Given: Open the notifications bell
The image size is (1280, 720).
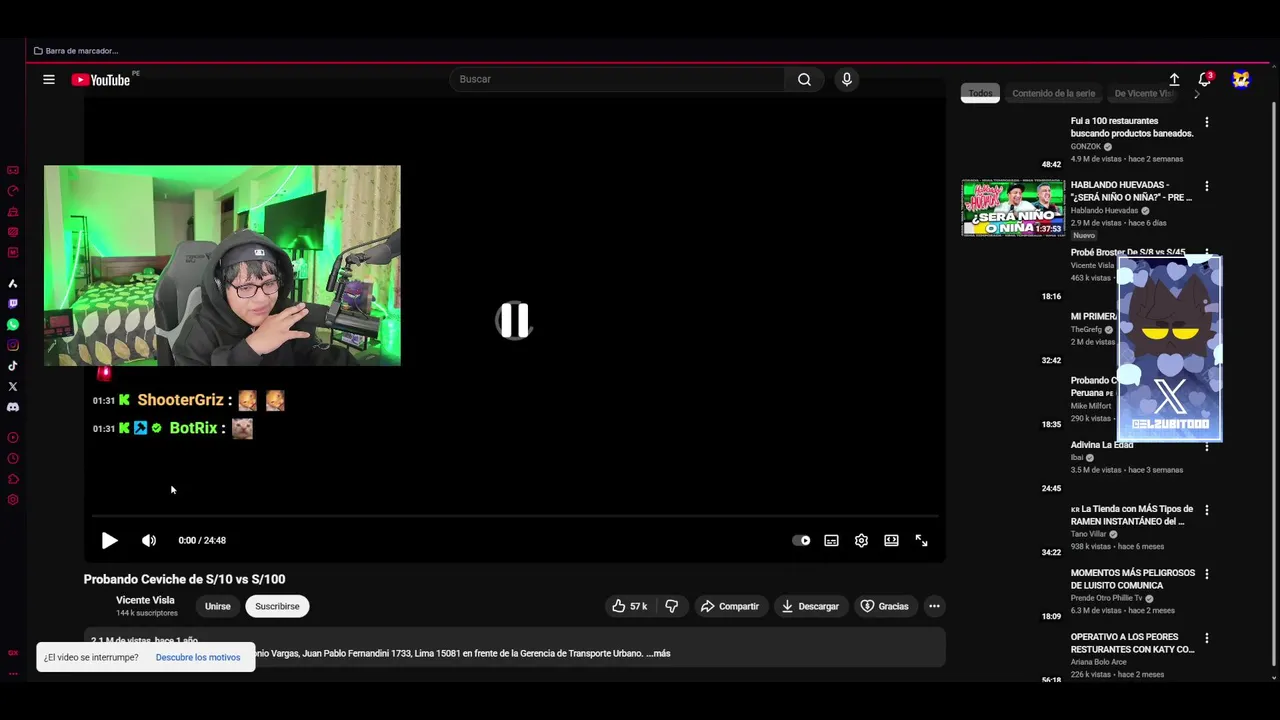Looking at the screenshot, I should [1205, 79].
